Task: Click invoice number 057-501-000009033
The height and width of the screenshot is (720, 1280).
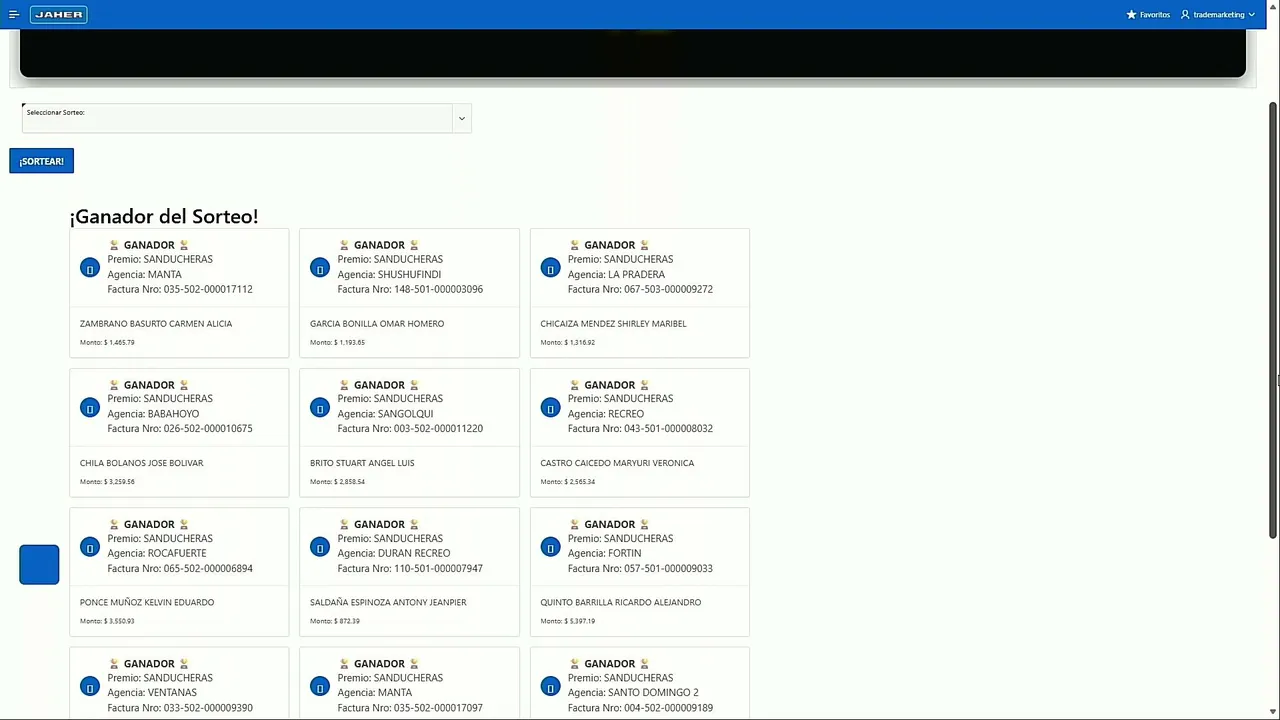Action: coord(668,568)
